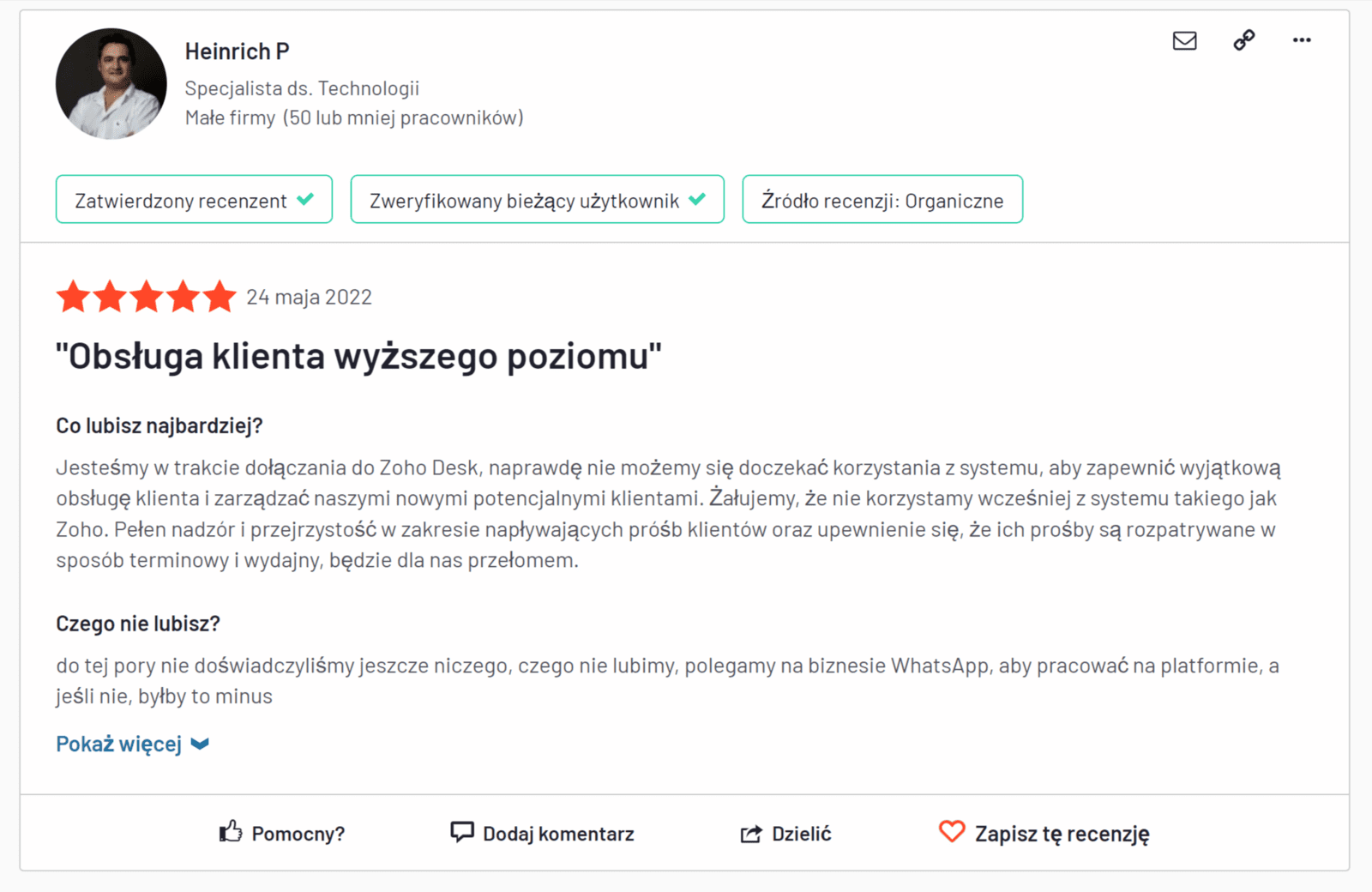1372x892 pixels.
Task: Click the Dodaj komentarz label
Action: tap(558, 834)
